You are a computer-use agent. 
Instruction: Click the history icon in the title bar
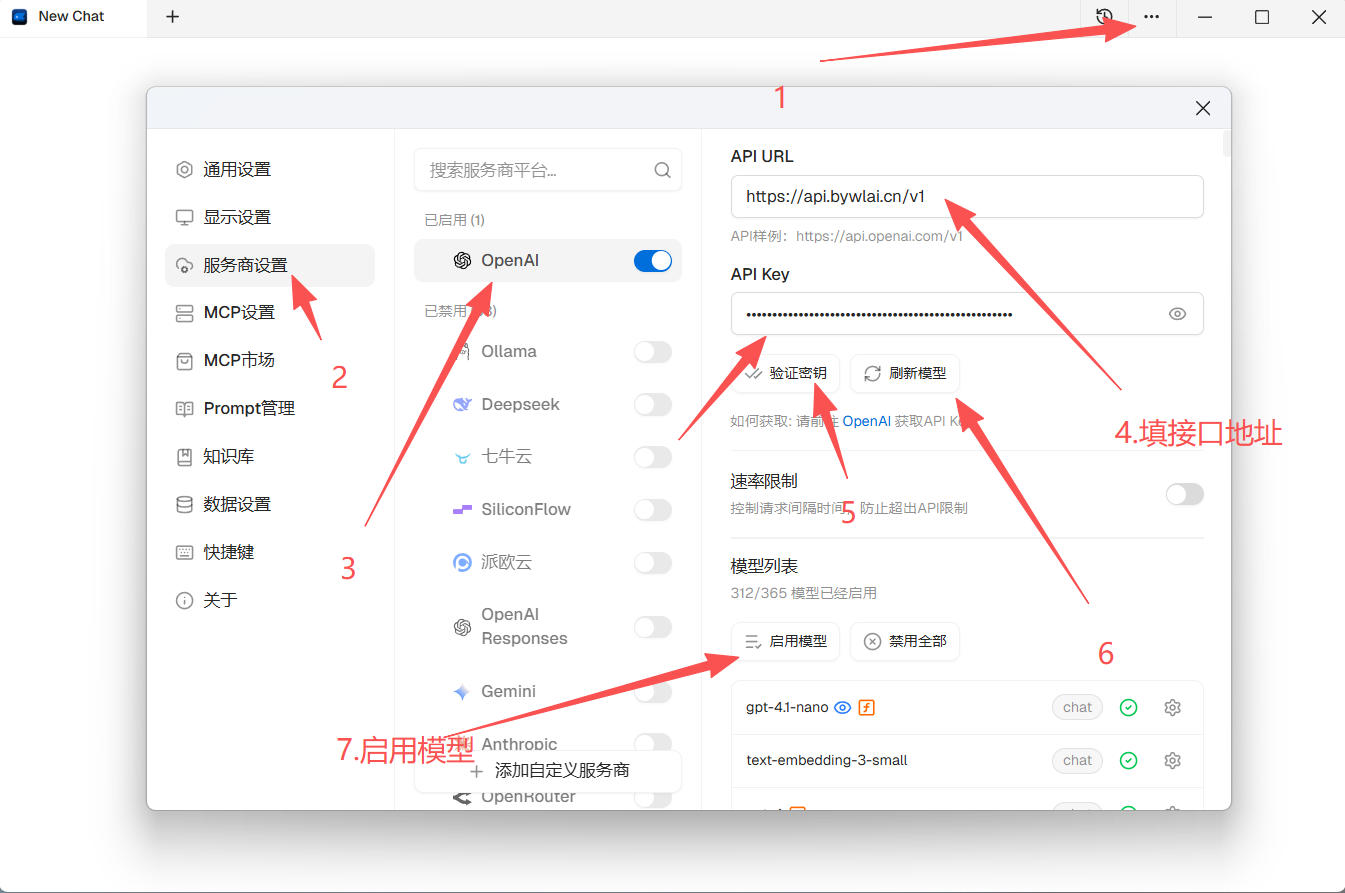(1103, 17)
